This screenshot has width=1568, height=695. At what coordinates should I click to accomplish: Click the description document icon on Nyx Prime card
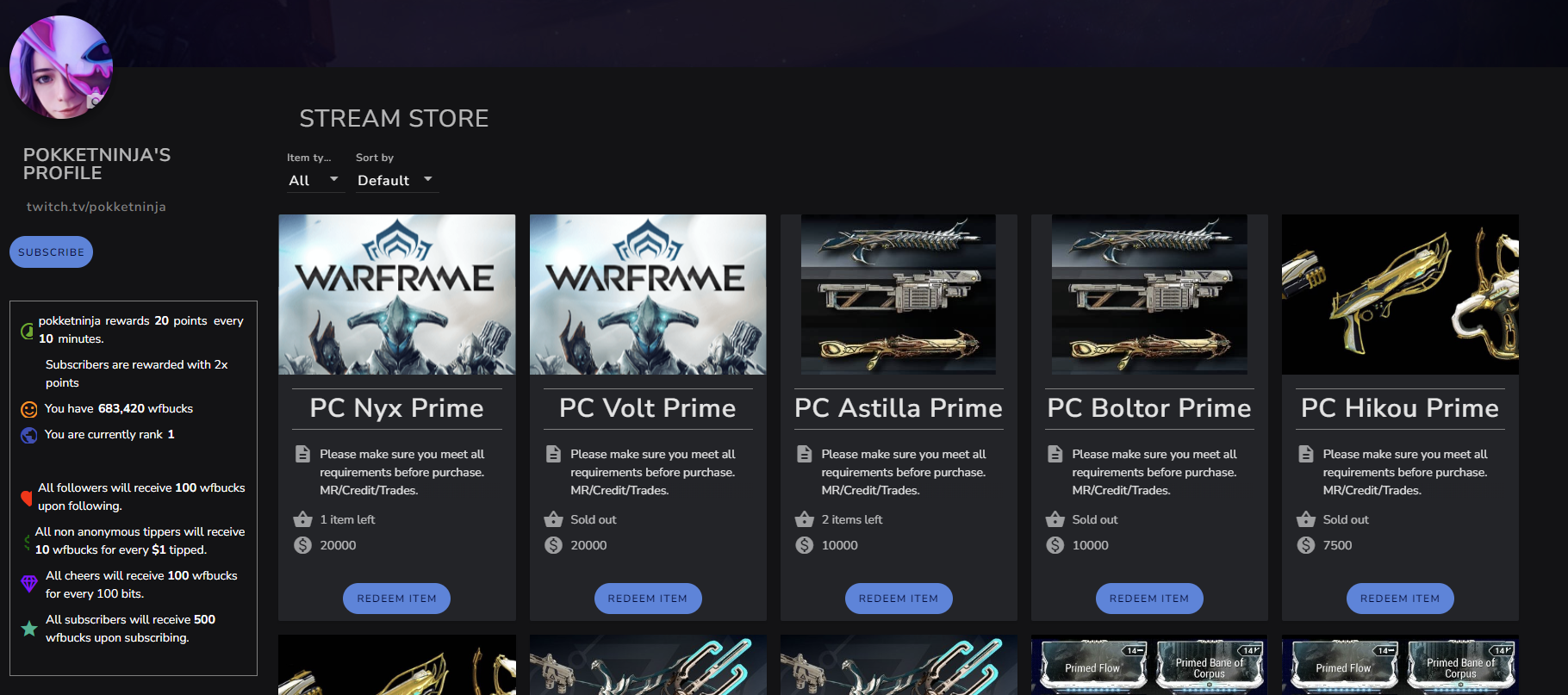click(302, 454)
